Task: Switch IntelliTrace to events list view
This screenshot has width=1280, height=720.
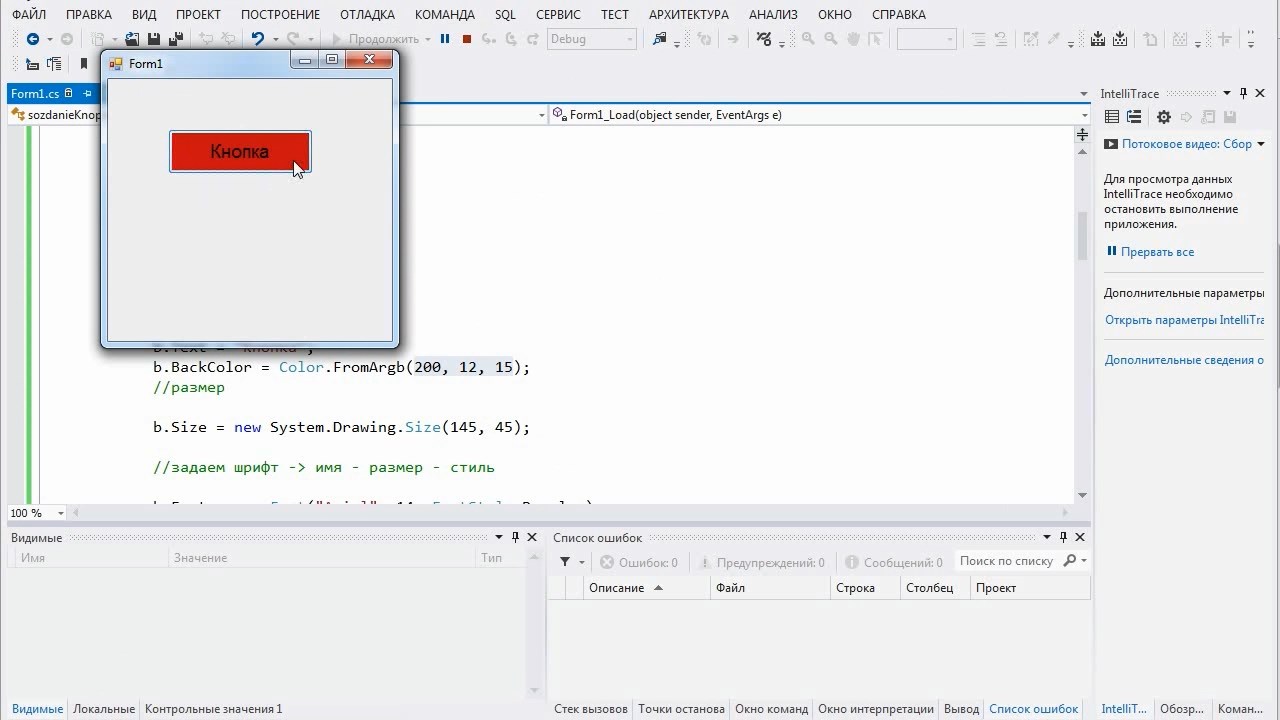Action: pos(1111,117)
